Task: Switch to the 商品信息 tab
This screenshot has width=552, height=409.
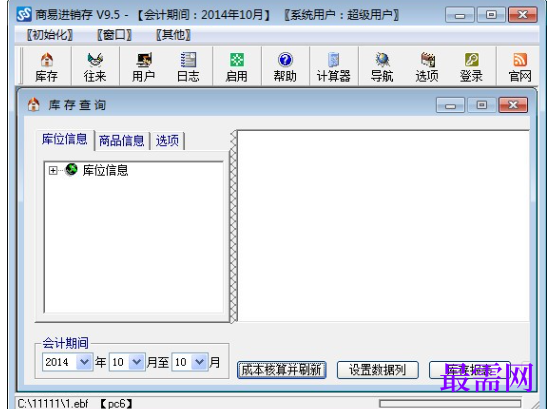Action: coord(122,141)
